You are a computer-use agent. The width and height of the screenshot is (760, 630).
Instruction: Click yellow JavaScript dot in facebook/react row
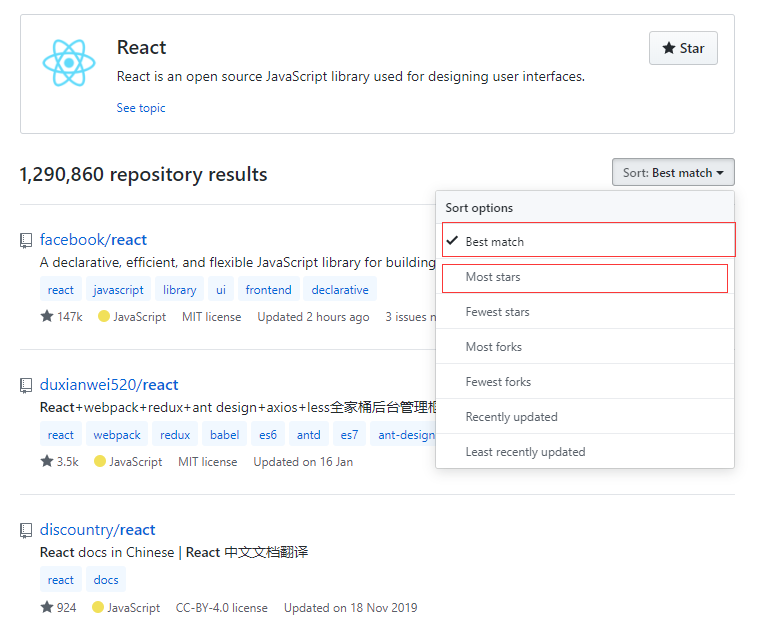(x=103, y=316)
